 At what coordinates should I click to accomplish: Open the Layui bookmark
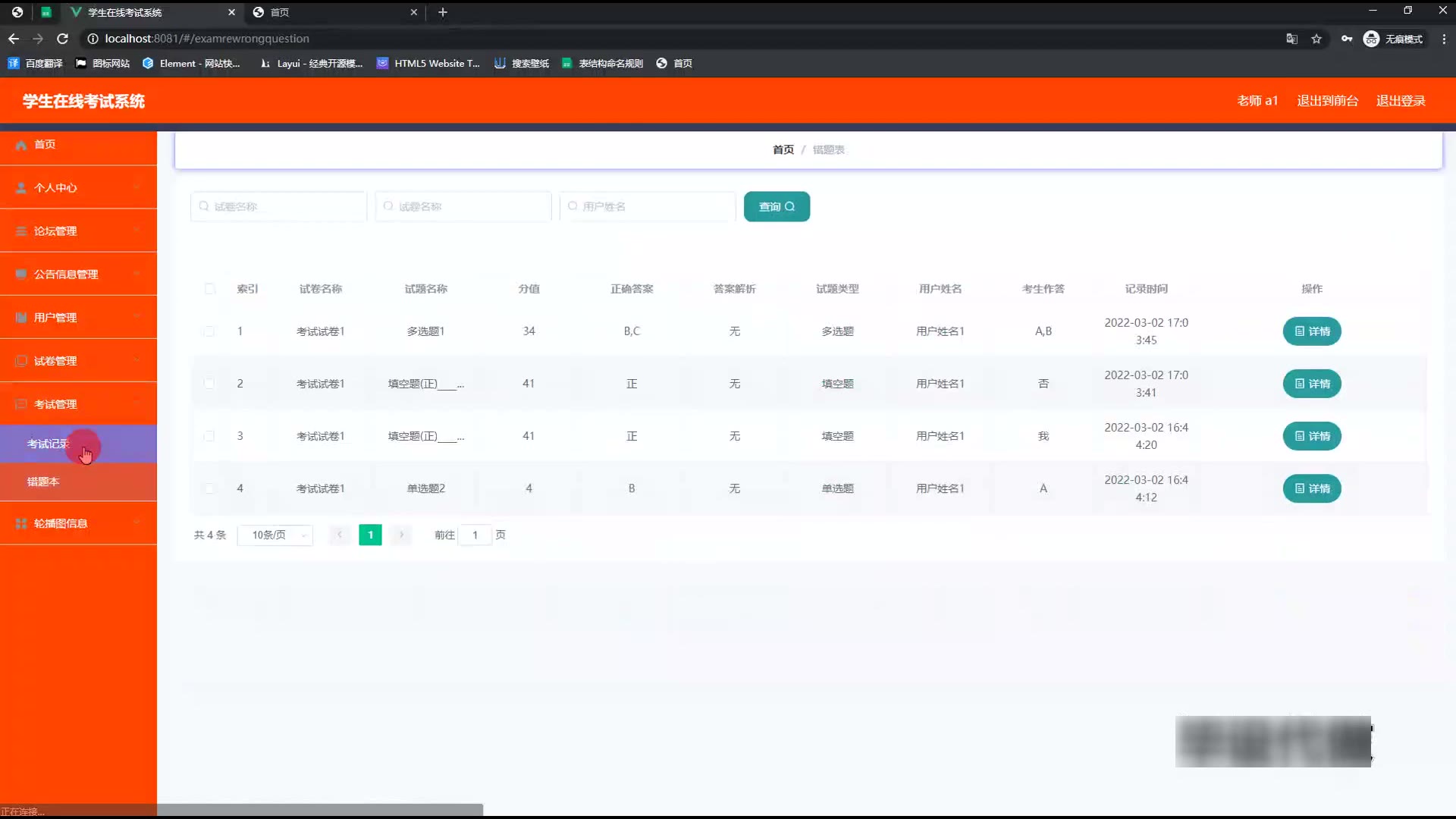[x=311, y=64]
